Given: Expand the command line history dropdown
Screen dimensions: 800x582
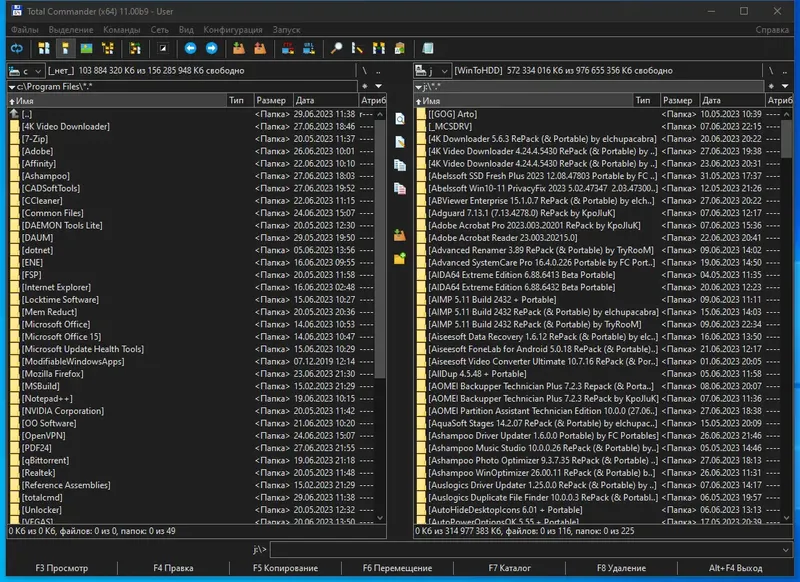Looking at the screenshot, I should pyautogui.click(x=787, y=549).
